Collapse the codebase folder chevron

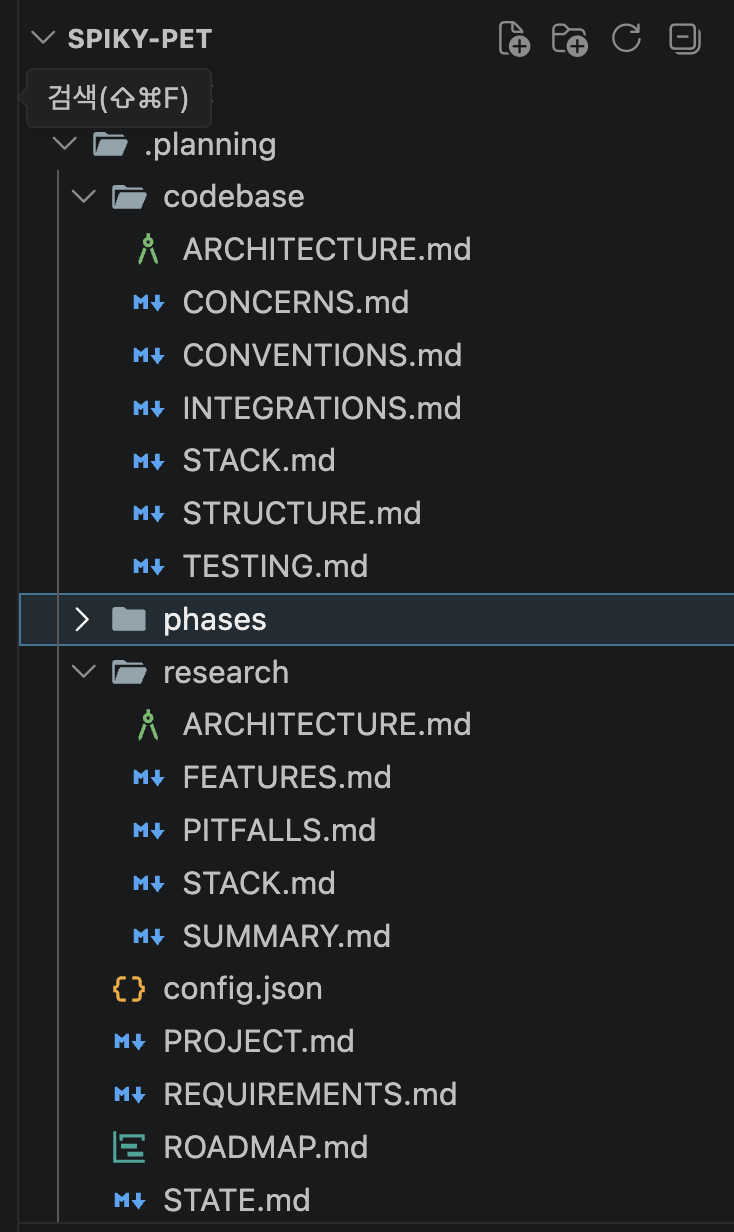click(x=84, y=197)
